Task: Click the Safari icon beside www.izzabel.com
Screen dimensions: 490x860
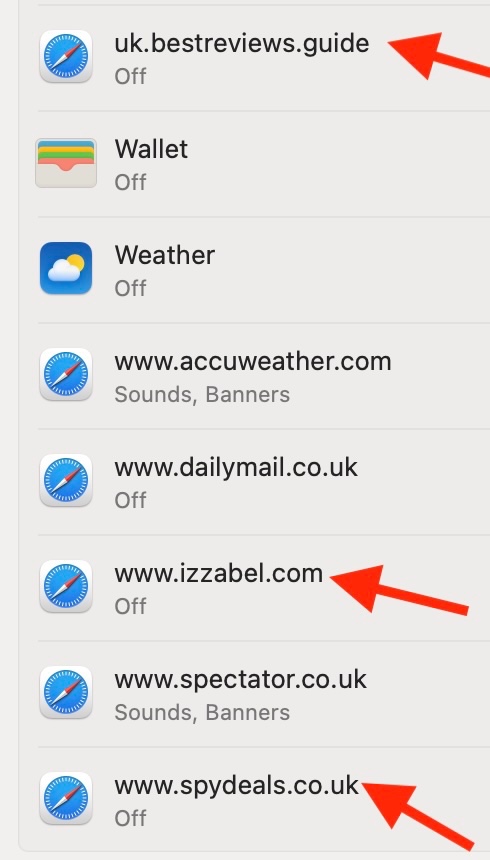Action: click(x=66, y=586)
